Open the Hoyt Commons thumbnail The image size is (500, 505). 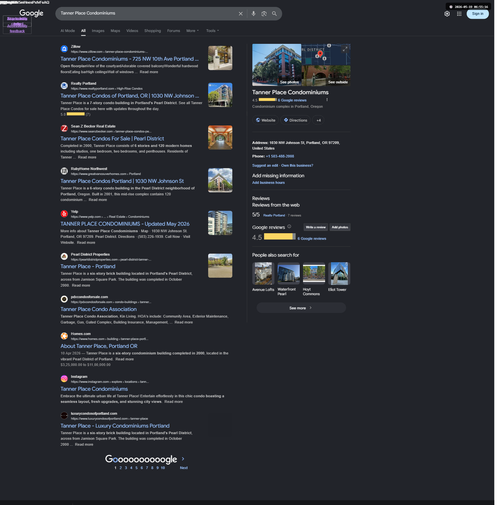pyautogui.click(x=314, y=273)
